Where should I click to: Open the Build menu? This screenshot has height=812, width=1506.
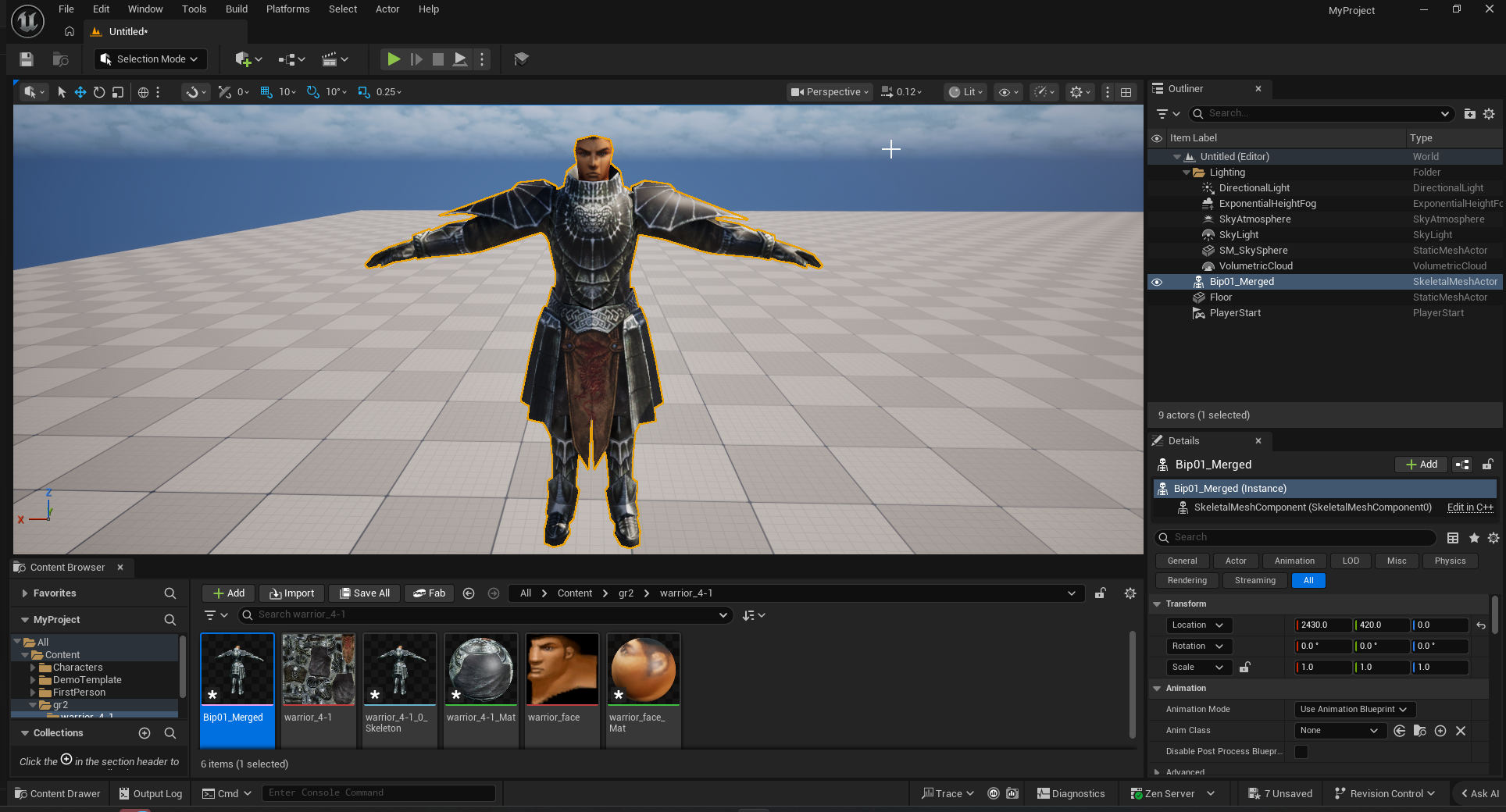pos(237,9)
